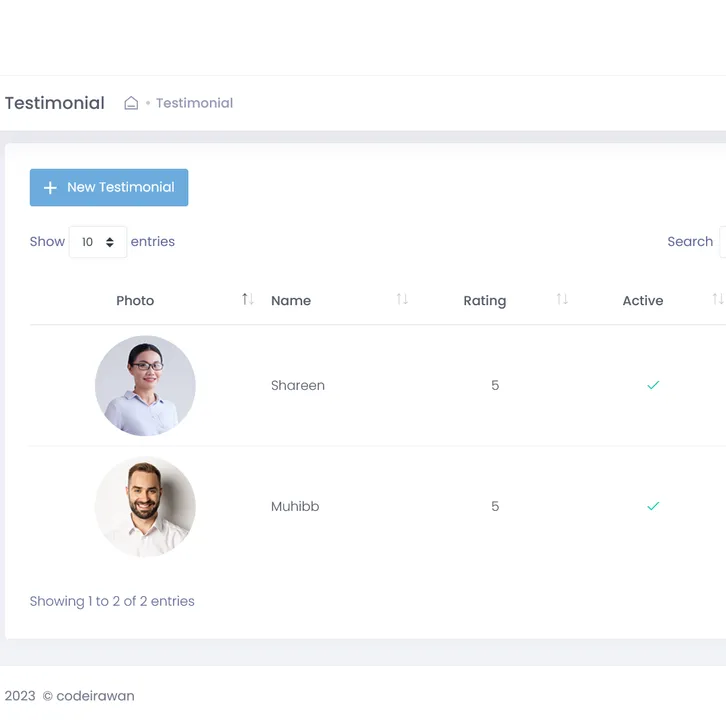Select the Name column header text
Image resolution: width=726 pixels, height=726 pixels.
(x=291, y=301)
